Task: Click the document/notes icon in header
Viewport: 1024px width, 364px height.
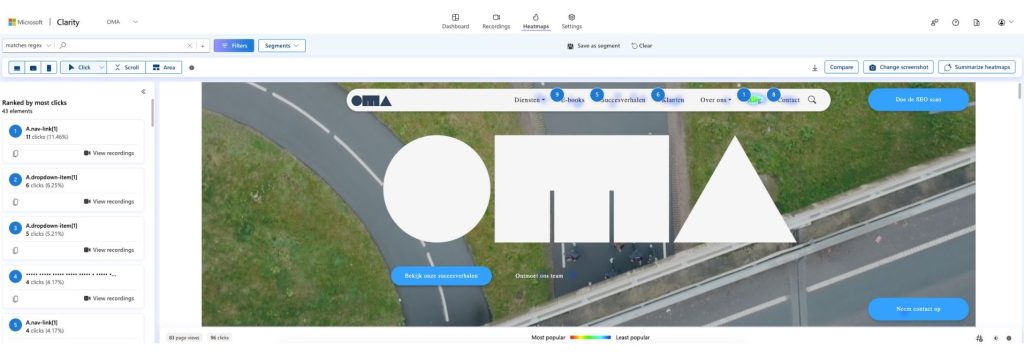Action: click(976, 22)
